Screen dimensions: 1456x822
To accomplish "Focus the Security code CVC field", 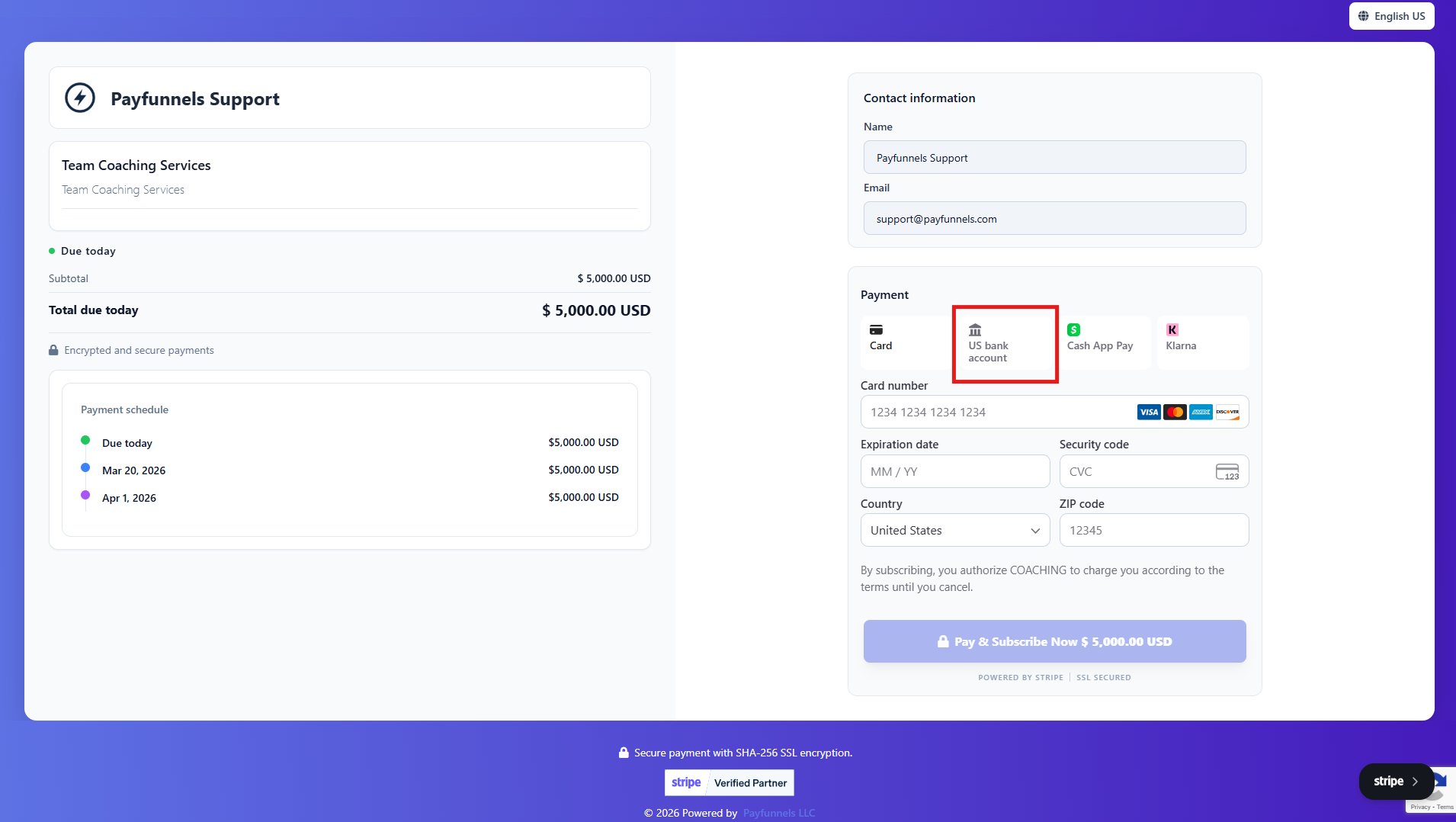I will tap(1154, 472).
